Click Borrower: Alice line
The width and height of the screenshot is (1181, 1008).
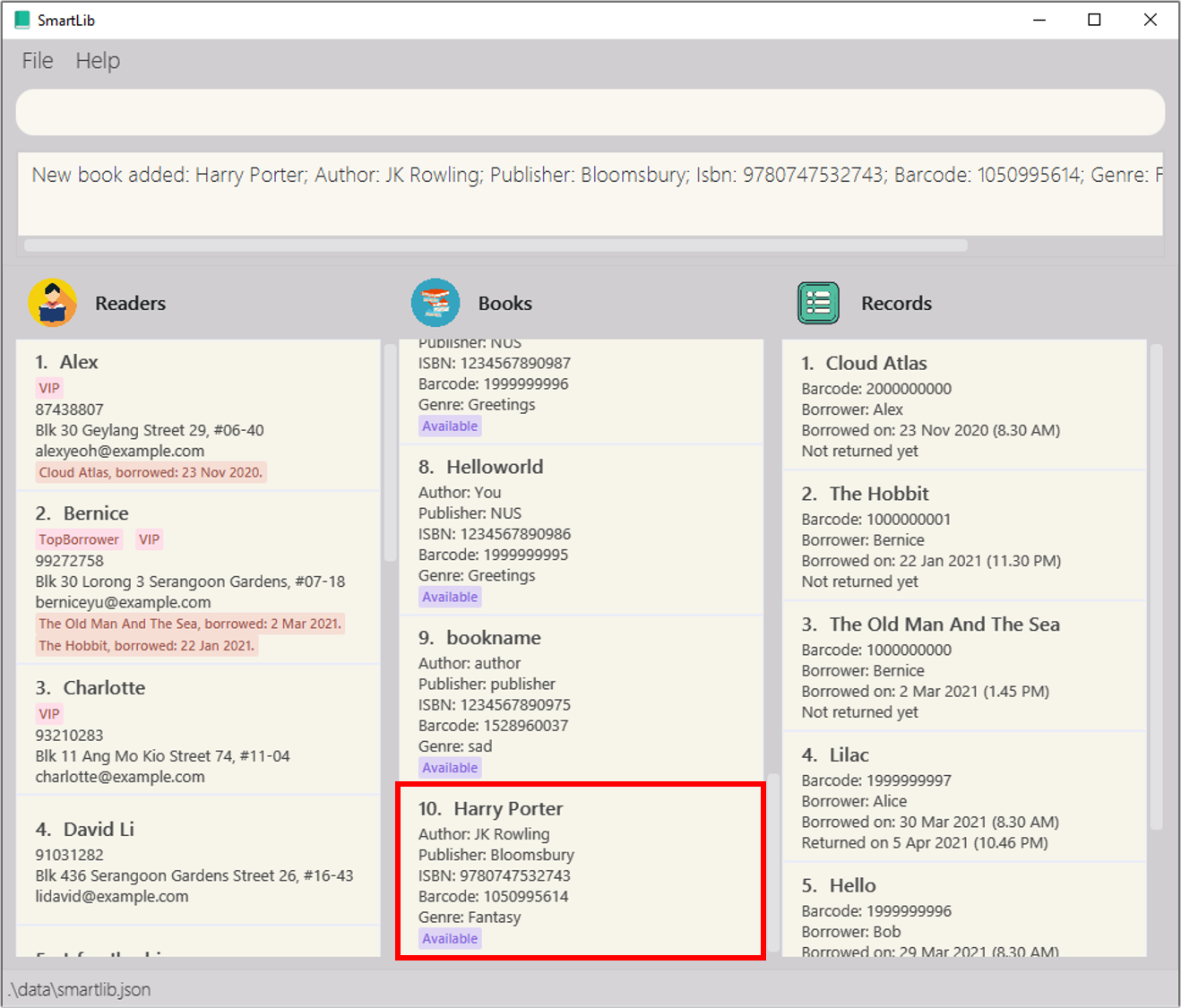pyautogui.click(x=854, y=801)
